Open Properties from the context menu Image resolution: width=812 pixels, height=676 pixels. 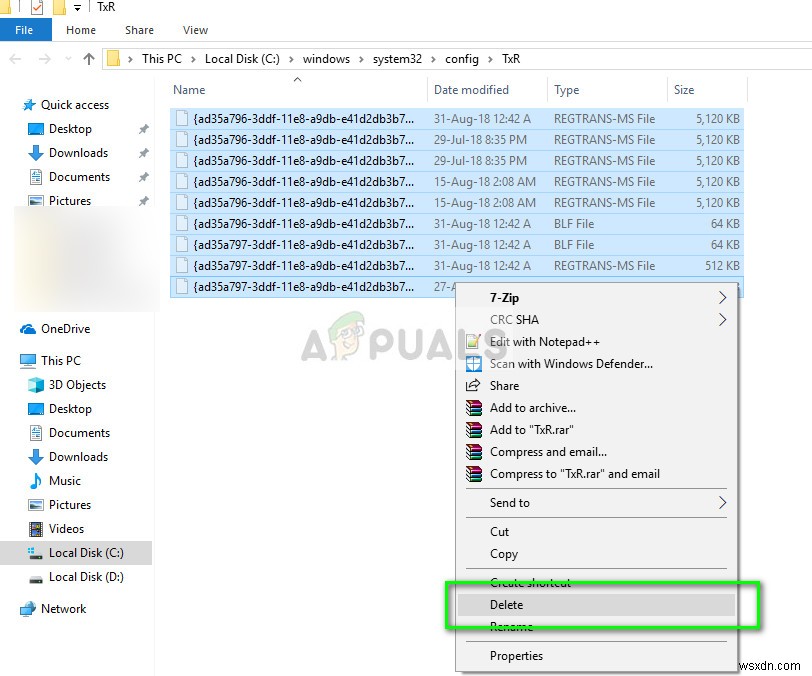[x=517, y=656]
